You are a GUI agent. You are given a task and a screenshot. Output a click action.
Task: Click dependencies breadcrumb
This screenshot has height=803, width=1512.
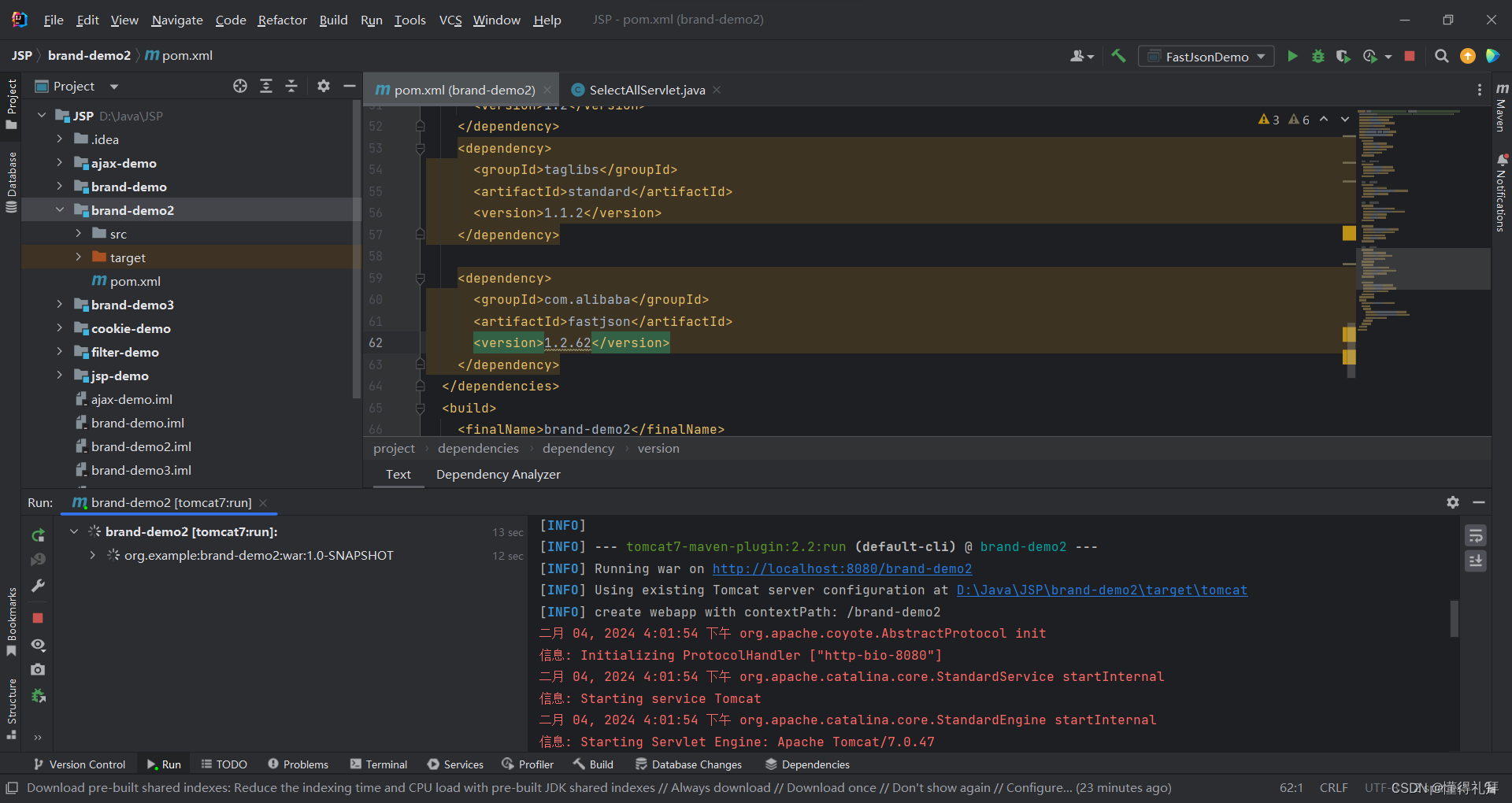pyautogui.click(x=478, y=448)
